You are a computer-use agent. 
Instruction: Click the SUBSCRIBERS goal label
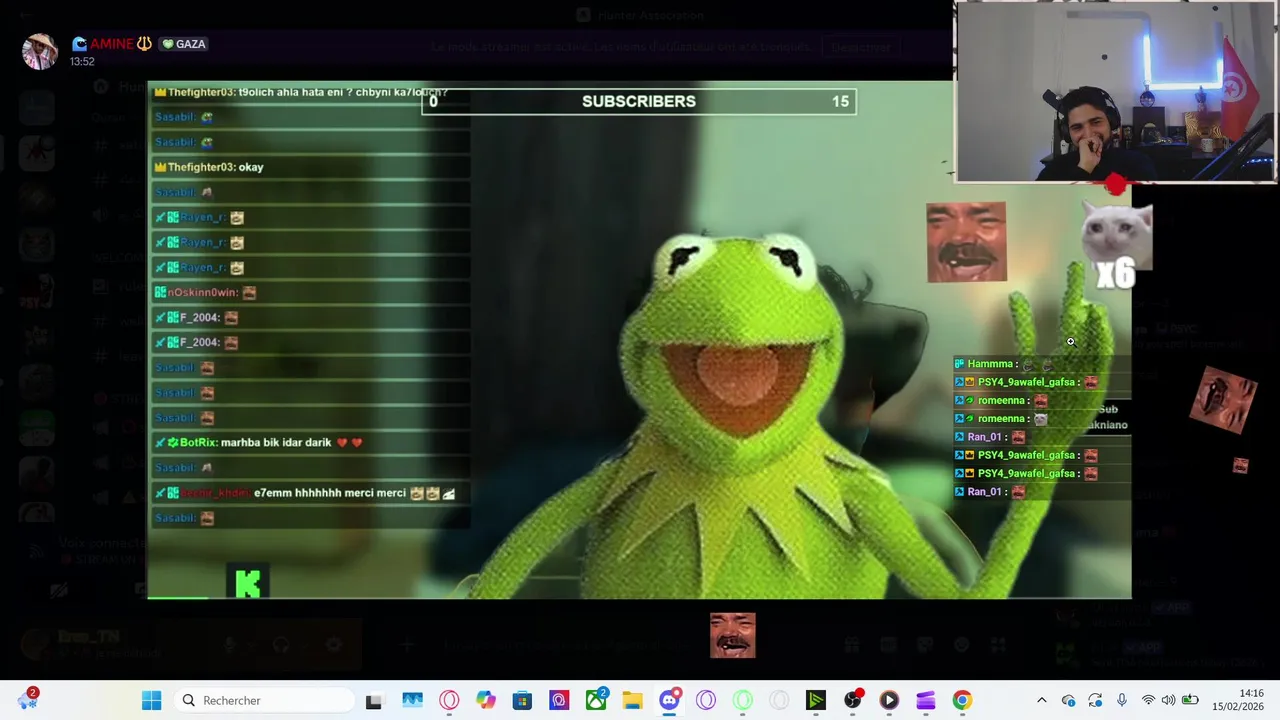point(639,101)
